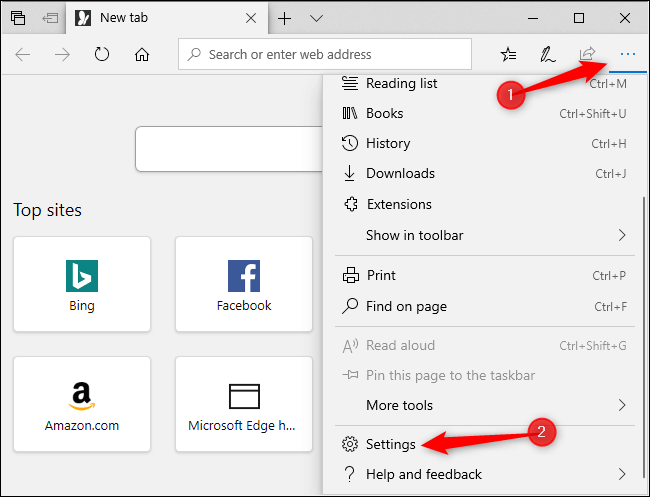Open the Facebook top site tile
This screenshot has width=650, height=497.
tap(244, 284)
